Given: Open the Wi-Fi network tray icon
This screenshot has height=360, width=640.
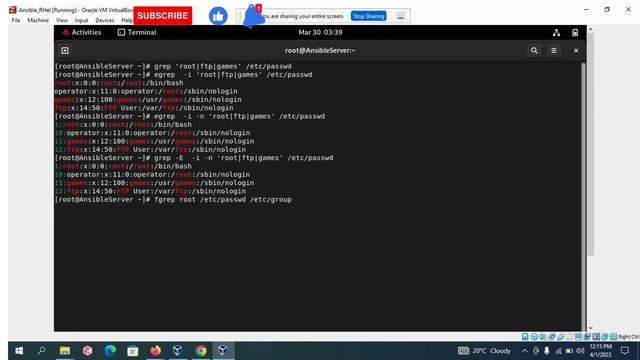Looking at the screenshot, I should (559, 351).
